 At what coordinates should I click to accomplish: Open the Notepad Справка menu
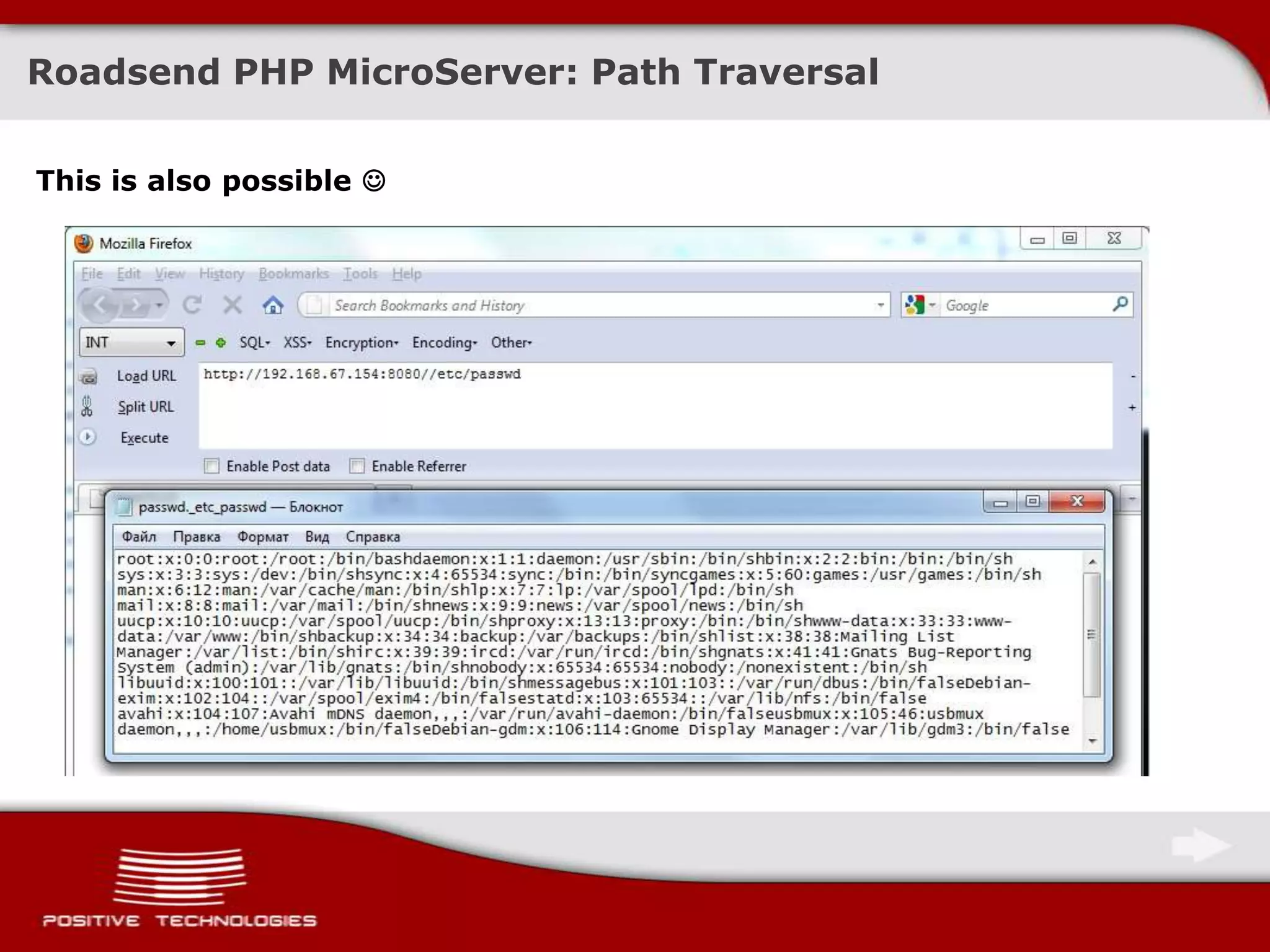pyautogui.click(x=373, y=537)
